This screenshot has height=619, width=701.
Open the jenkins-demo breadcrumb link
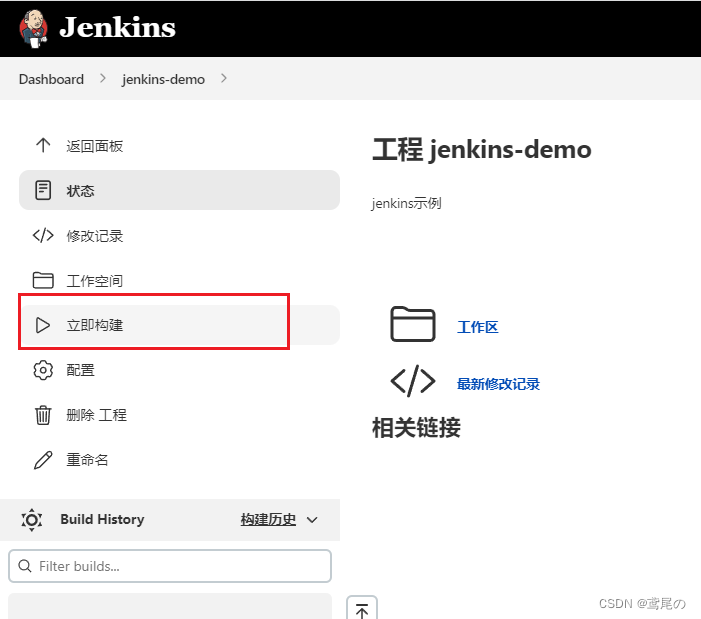click(x=163, y=79)
